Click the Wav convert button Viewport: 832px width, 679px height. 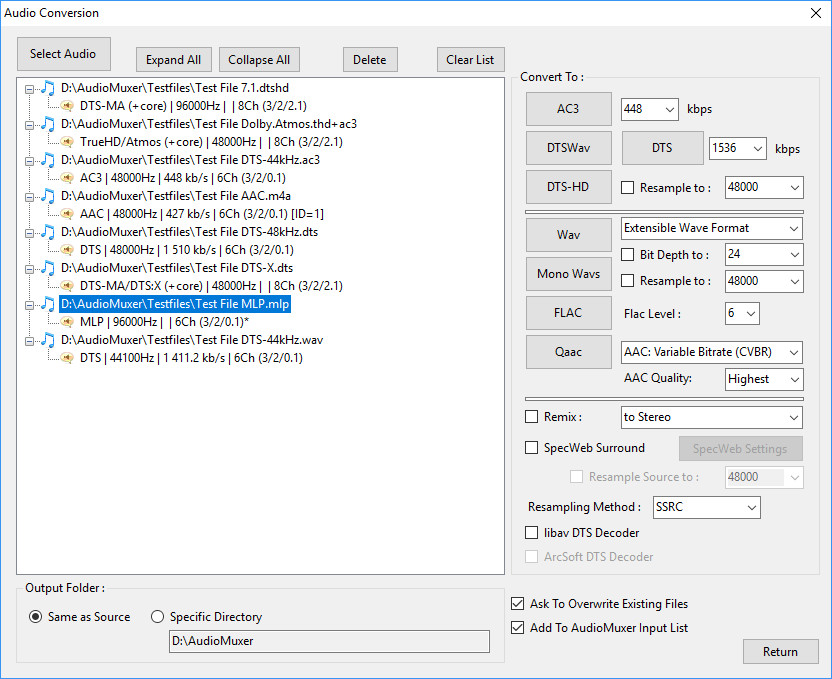click(568, 234)
